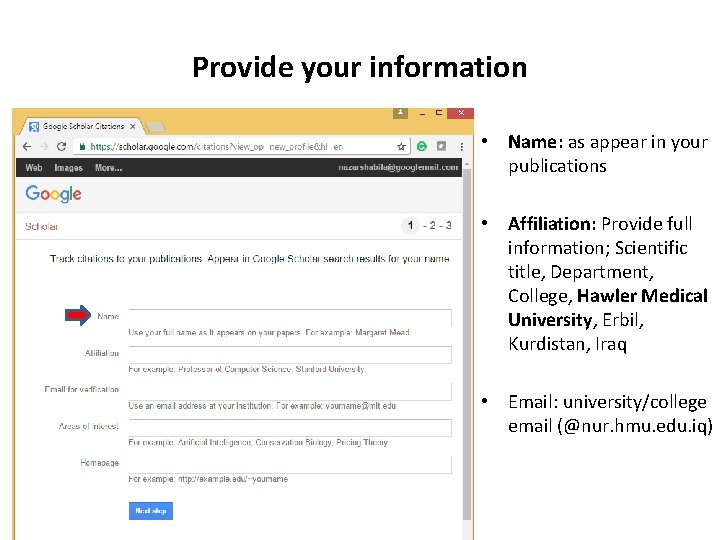Viewport: 720px width, 540px height.
Task: Reload the page with the refresh icon
Action: click(62, 146)
